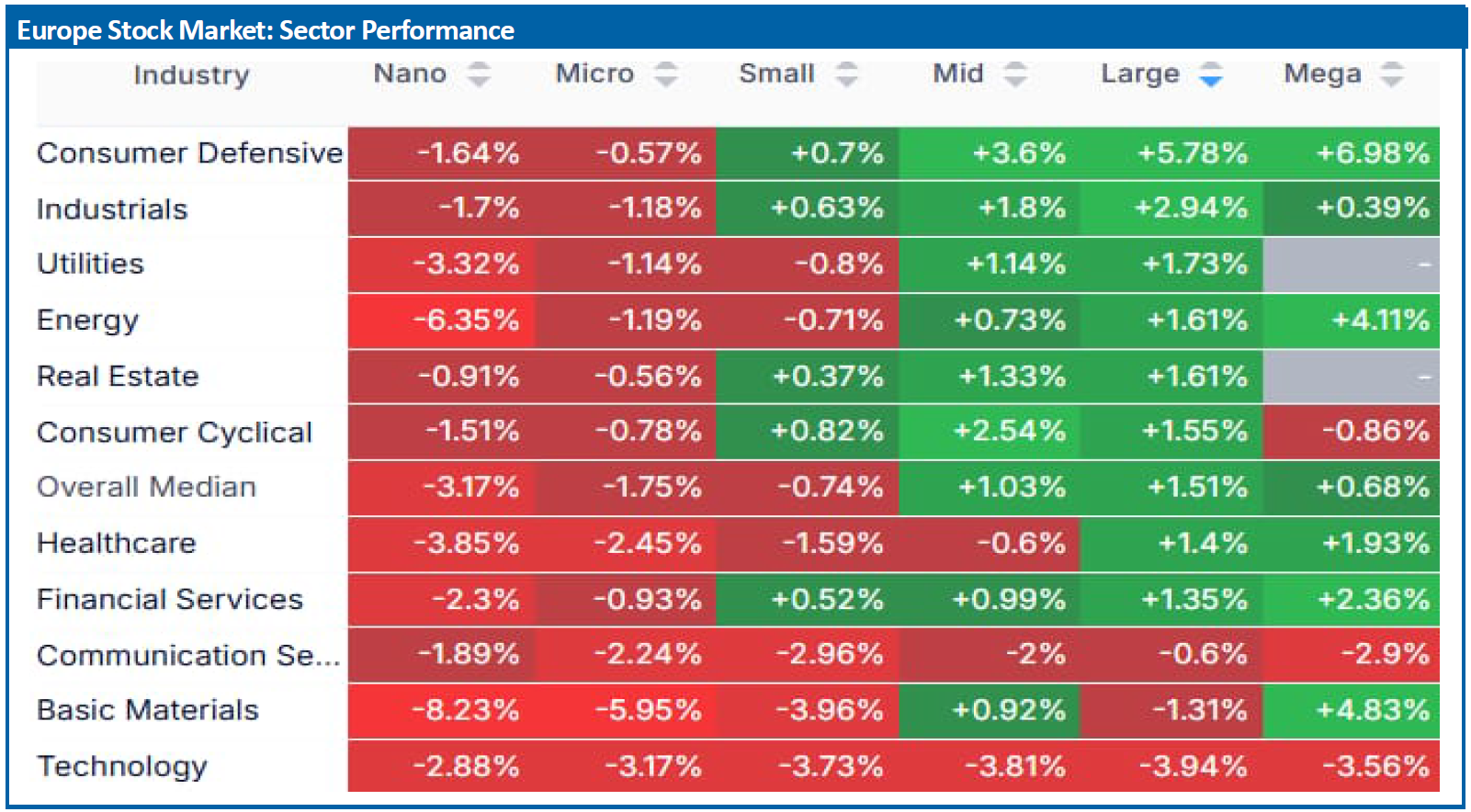
Task: Click the Small column sort arrows icon
Action: pos(846,74)
